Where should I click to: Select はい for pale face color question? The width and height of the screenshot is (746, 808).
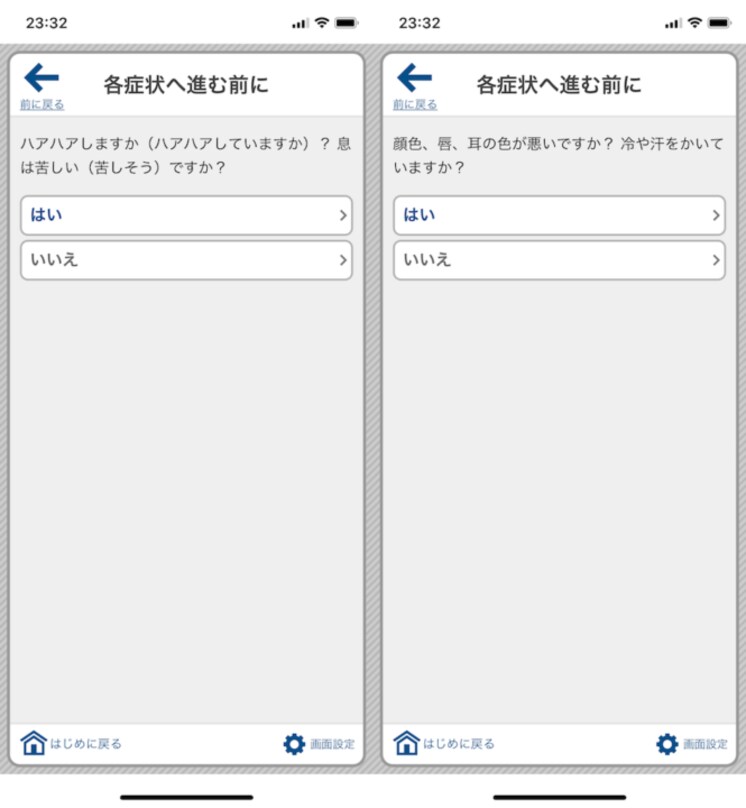tap(560, 215)
